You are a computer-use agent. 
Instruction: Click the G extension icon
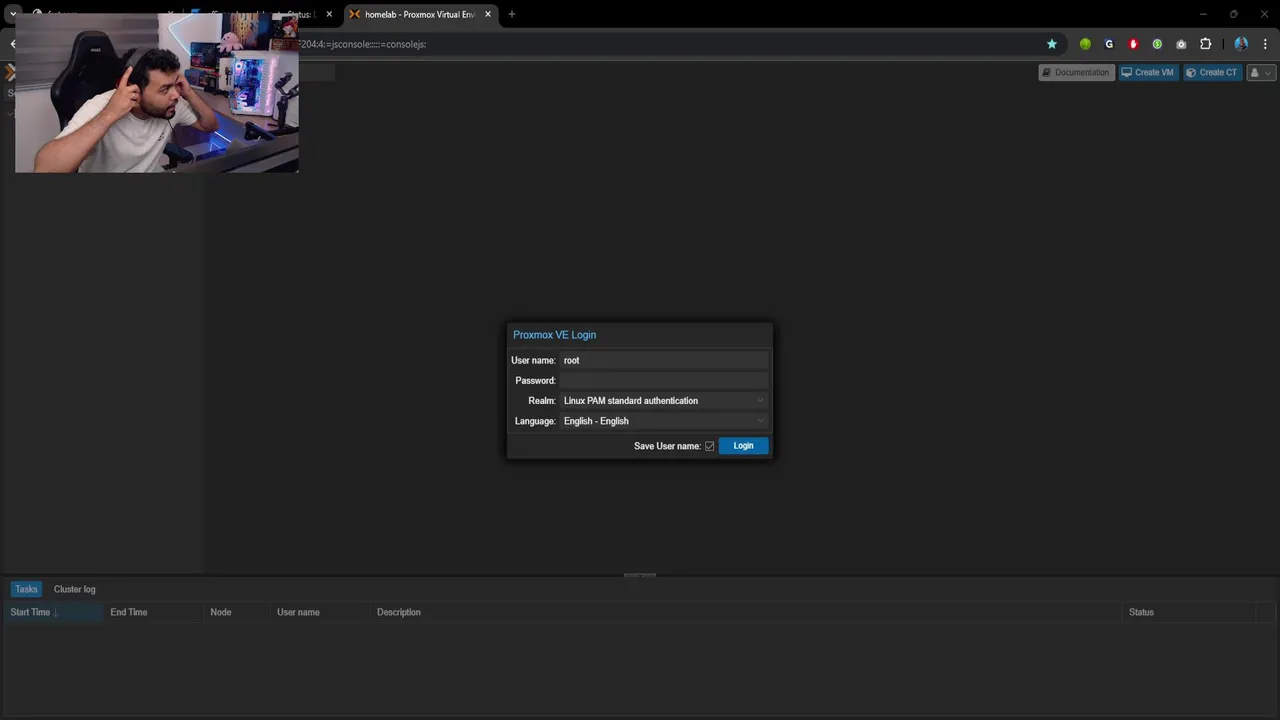[x=1109, y=44]
